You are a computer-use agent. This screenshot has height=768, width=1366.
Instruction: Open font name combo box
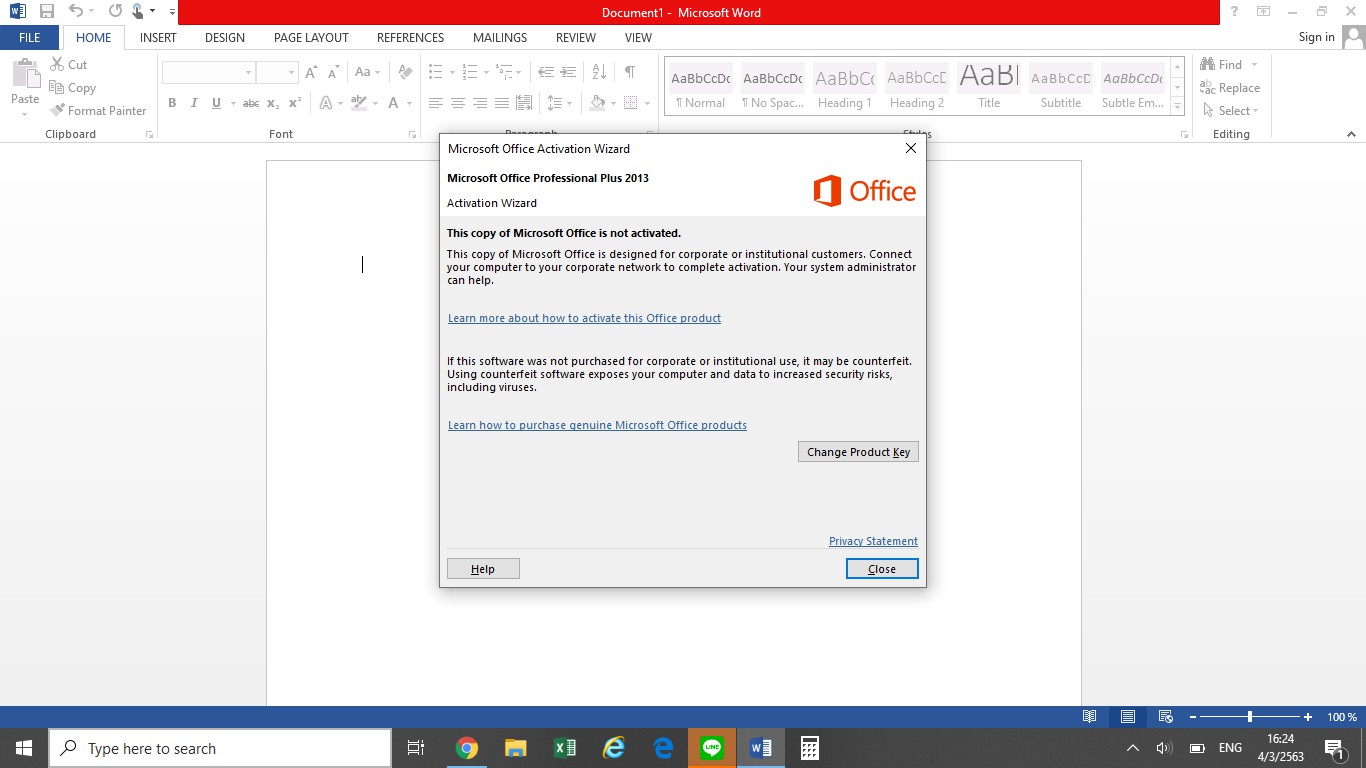(208, 72)
